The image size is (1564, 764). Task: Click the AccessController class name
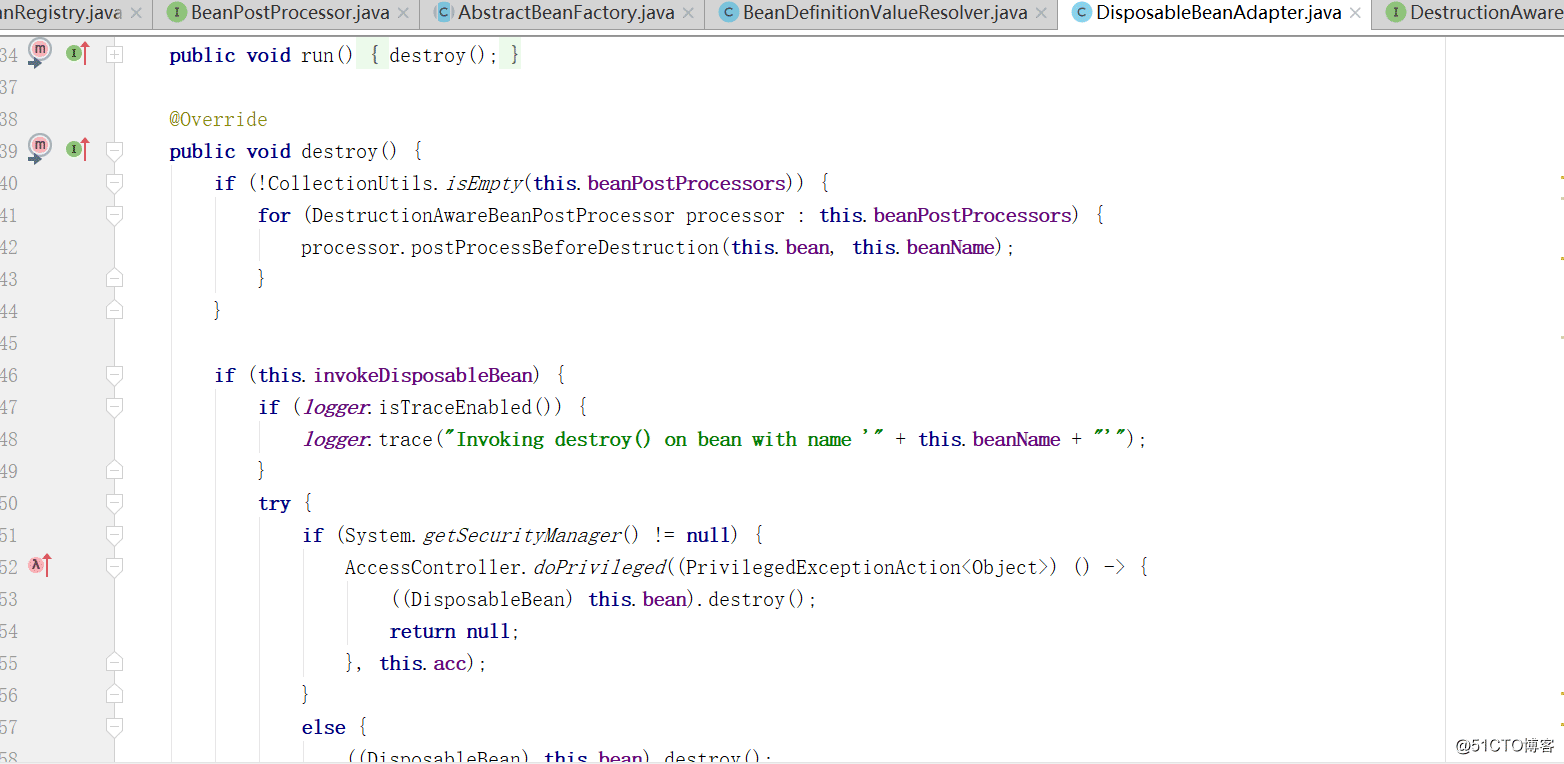(x=433, y=567)
